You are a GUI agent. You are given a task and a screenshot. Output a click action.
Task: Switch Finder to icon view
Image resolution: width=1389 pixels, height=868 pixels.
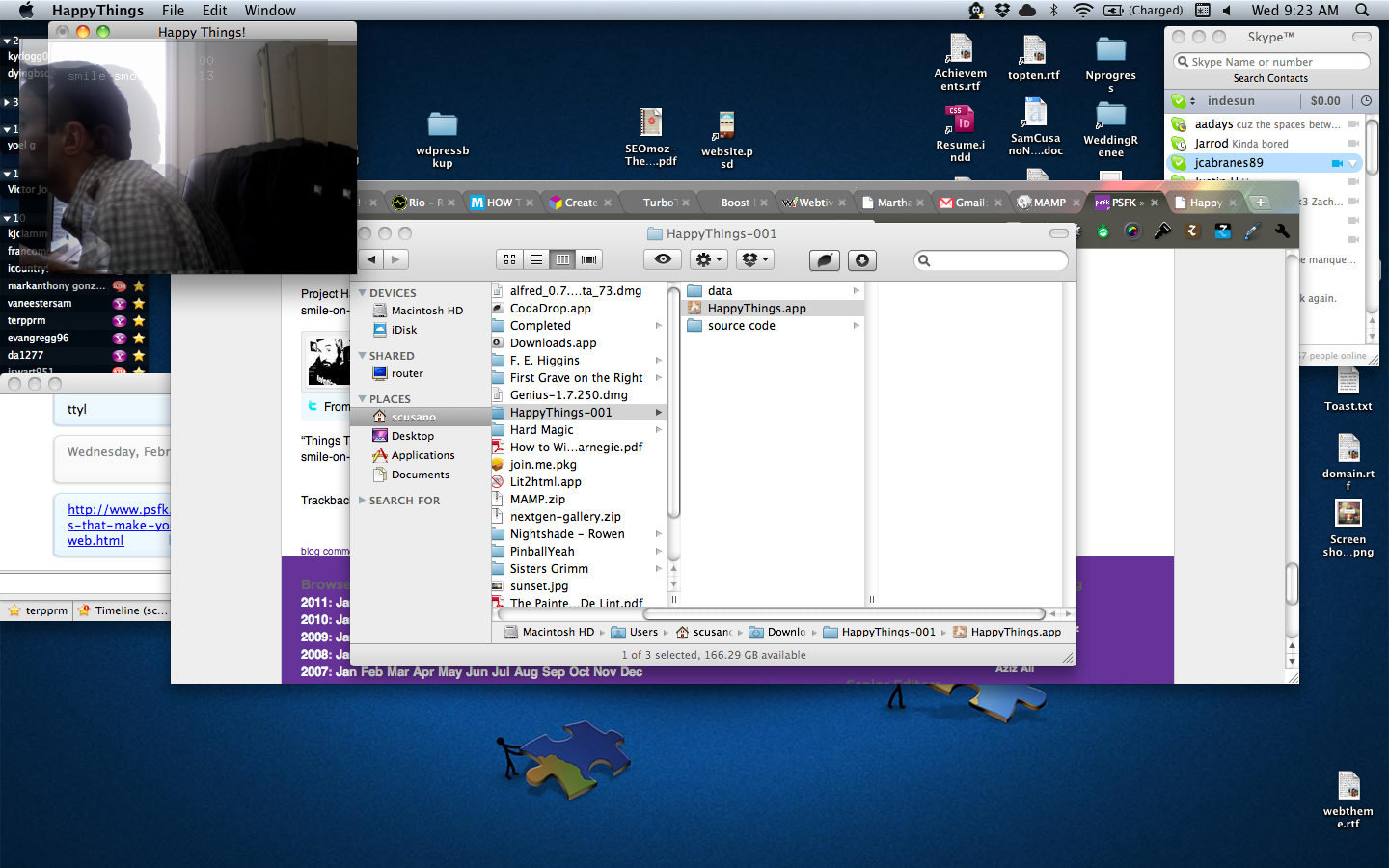[x=510, y=259]
